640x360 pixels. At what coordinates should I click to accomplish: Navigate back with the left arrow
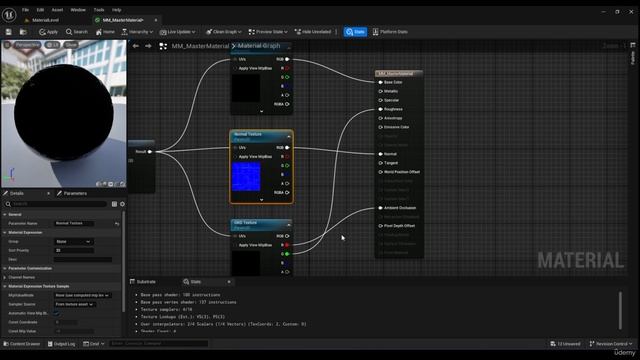tap(136, 46)
